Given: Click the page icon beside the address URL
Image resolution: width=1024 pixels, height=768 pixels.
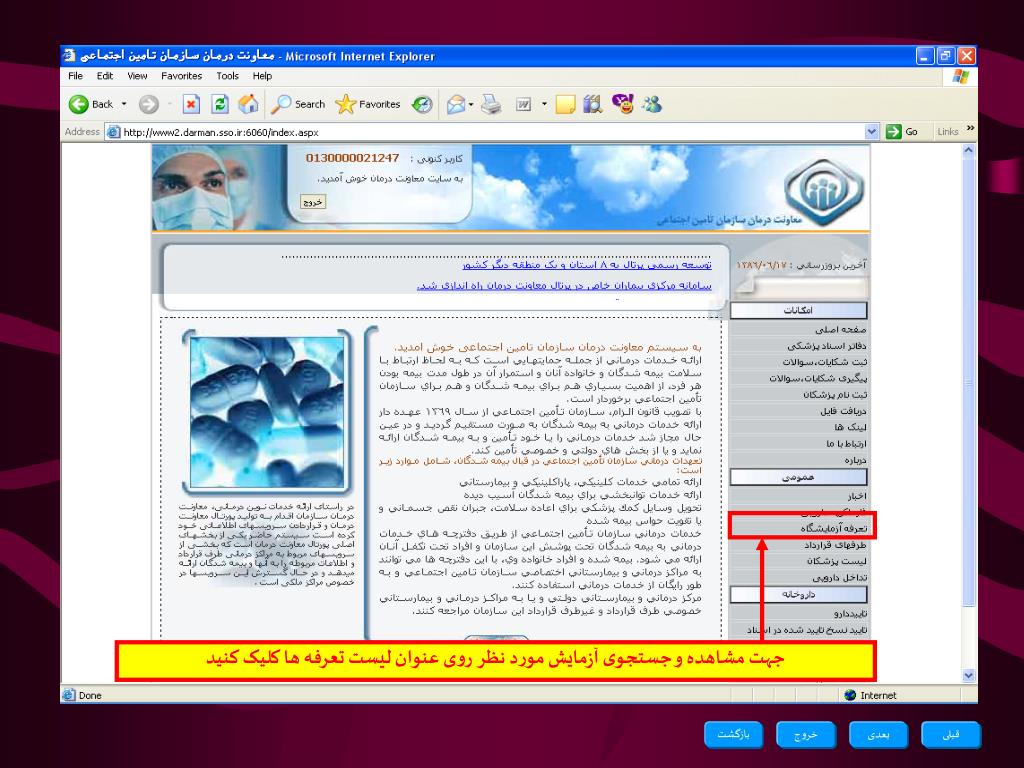Looking at the screenshot, I should coord(114,132).
